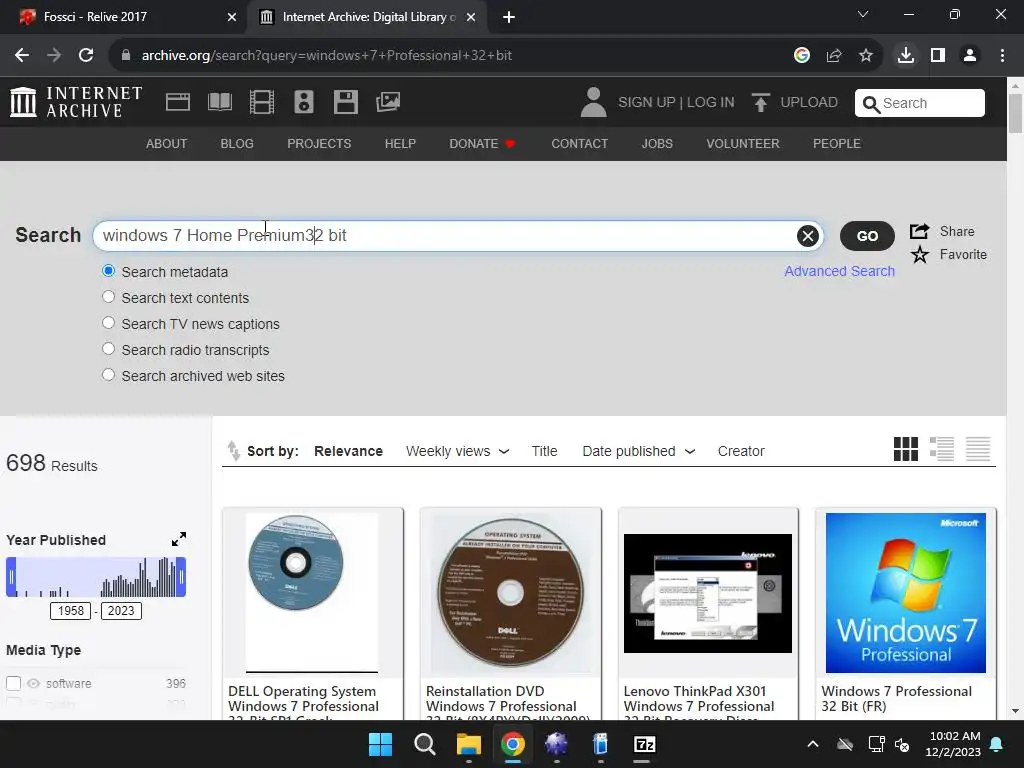Sort results by Creator
1024x768 pixels.
pyautogui.click(x=741, y=451)
